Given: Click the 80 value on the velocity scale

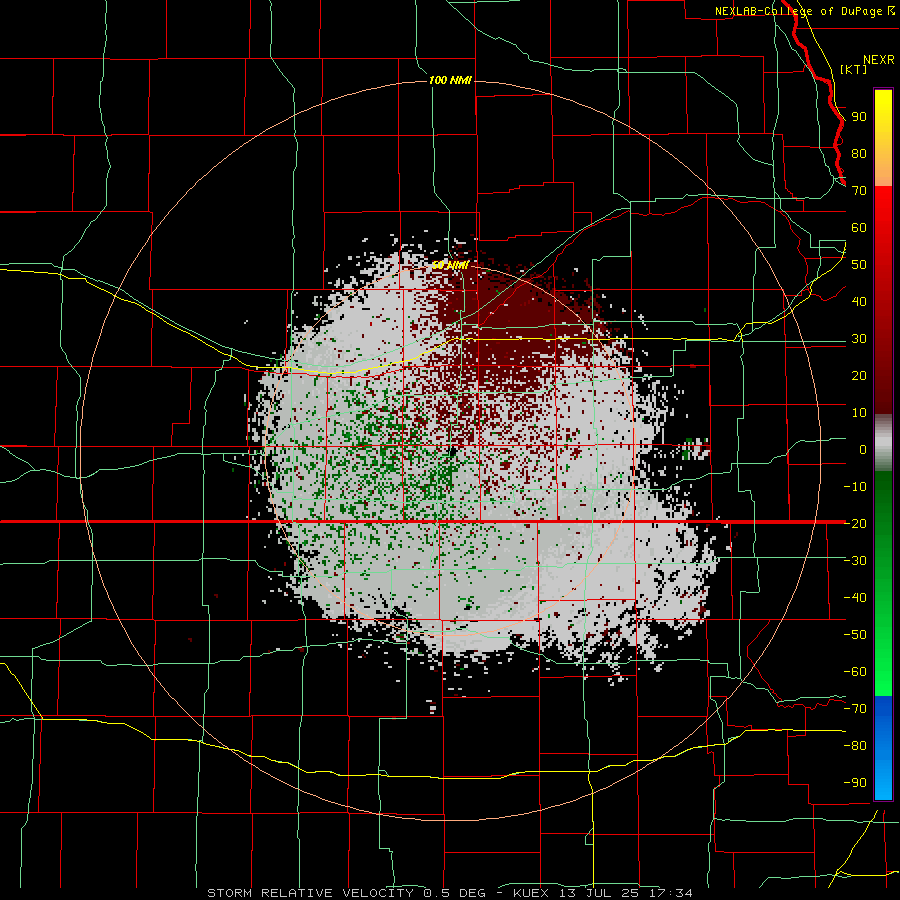Looking at the screenshot, I should coord(859,154).
